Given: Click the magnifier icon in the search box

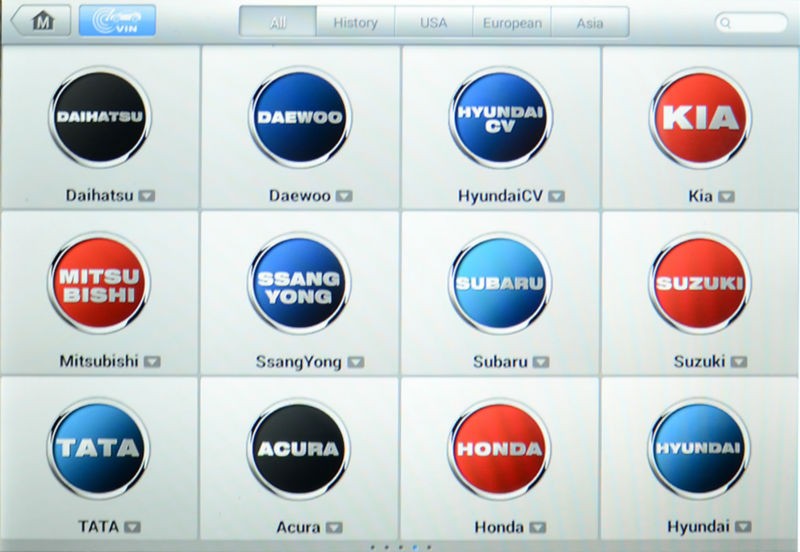Looking at the screenshot, I should (726, 23).
